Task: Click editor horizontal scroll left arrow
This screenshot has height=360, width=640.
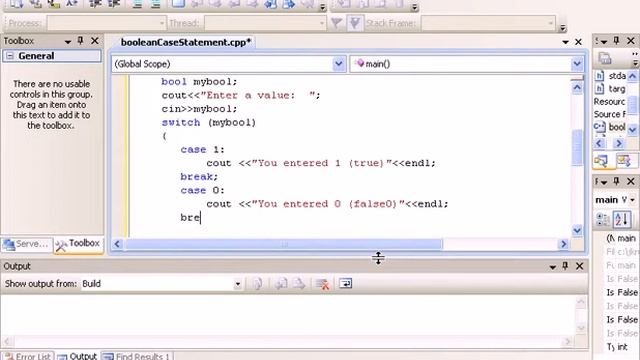Action: [117, 244]
